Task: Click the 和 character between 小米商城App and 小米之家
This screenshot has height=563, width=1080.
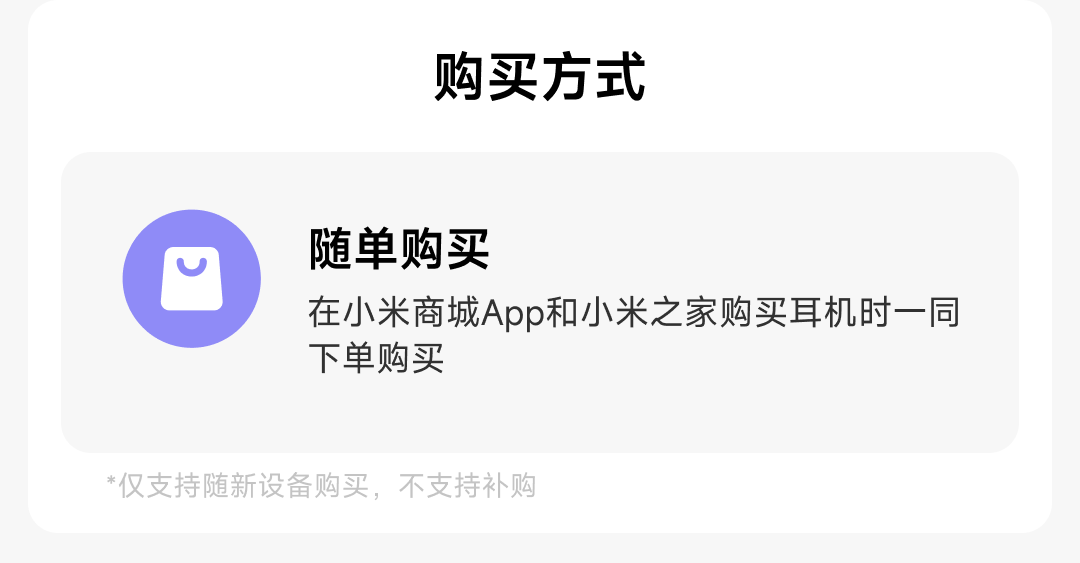Action: coord(563,313)
